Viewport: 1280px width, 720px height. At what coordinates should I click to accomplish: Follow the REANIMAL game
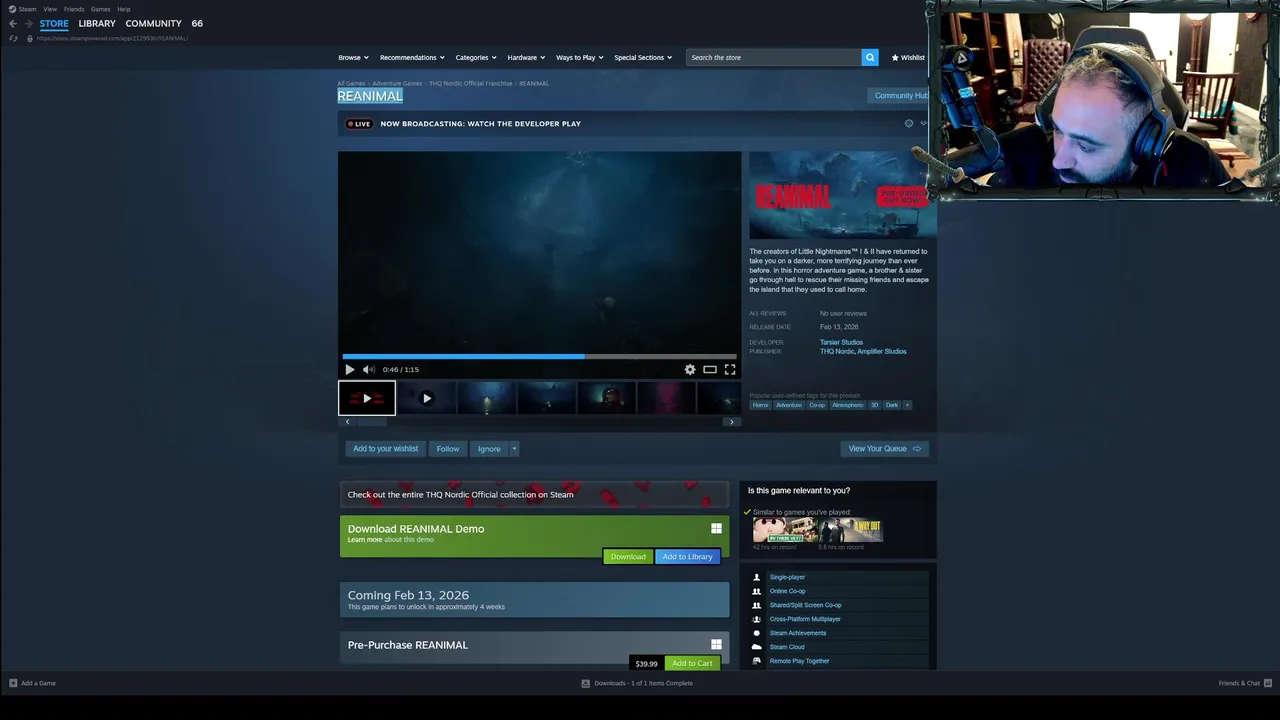tap(447, 448)
